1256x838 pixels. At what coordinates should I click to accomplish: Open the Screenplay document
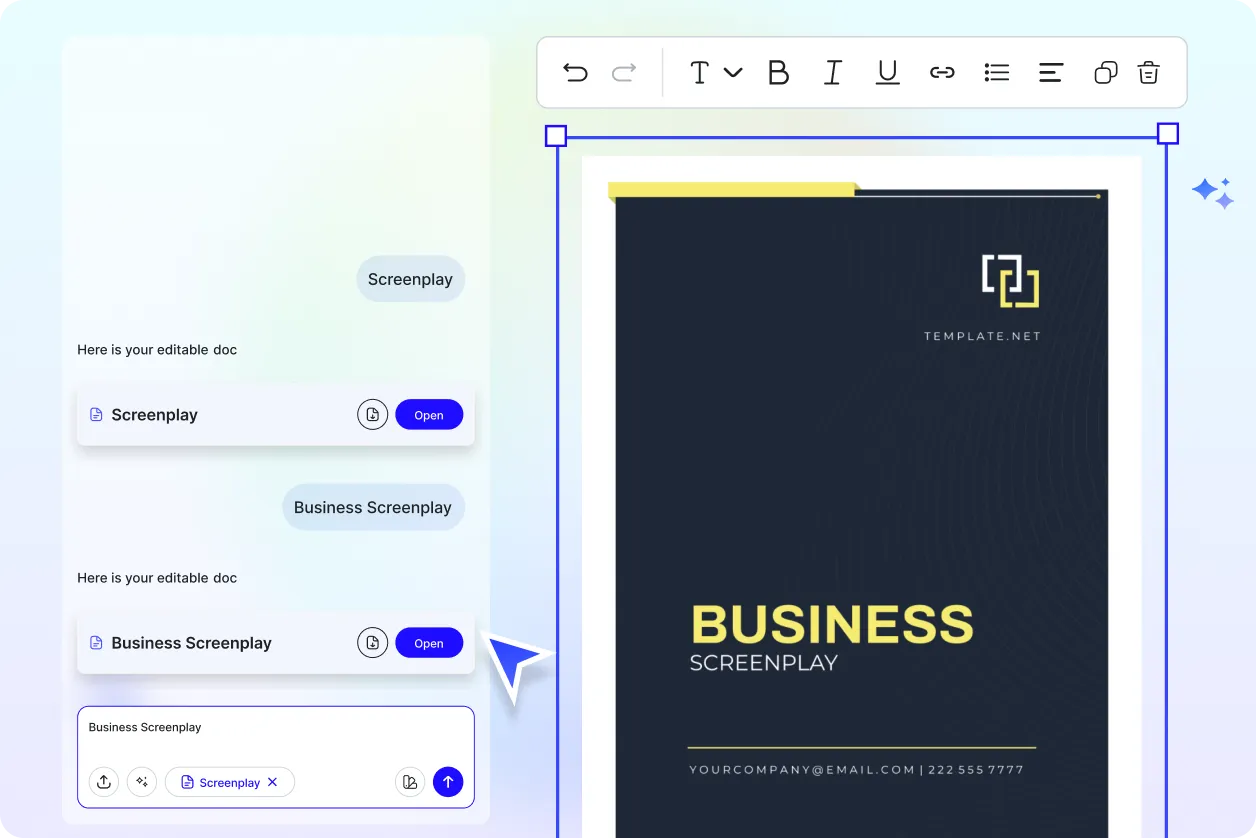click(429, 415)
